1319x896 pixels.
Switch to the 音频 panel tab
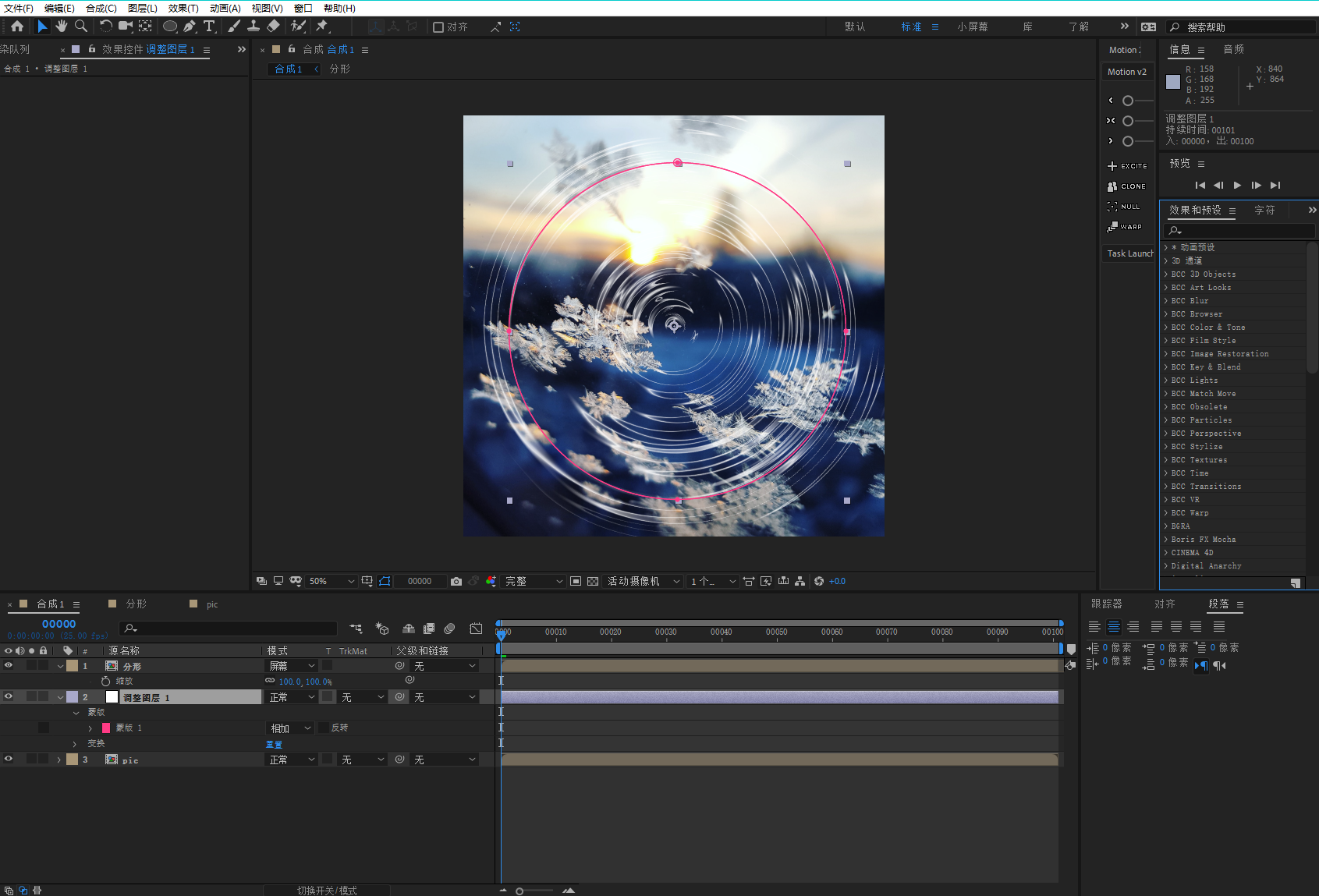[x=1234, y=49]
